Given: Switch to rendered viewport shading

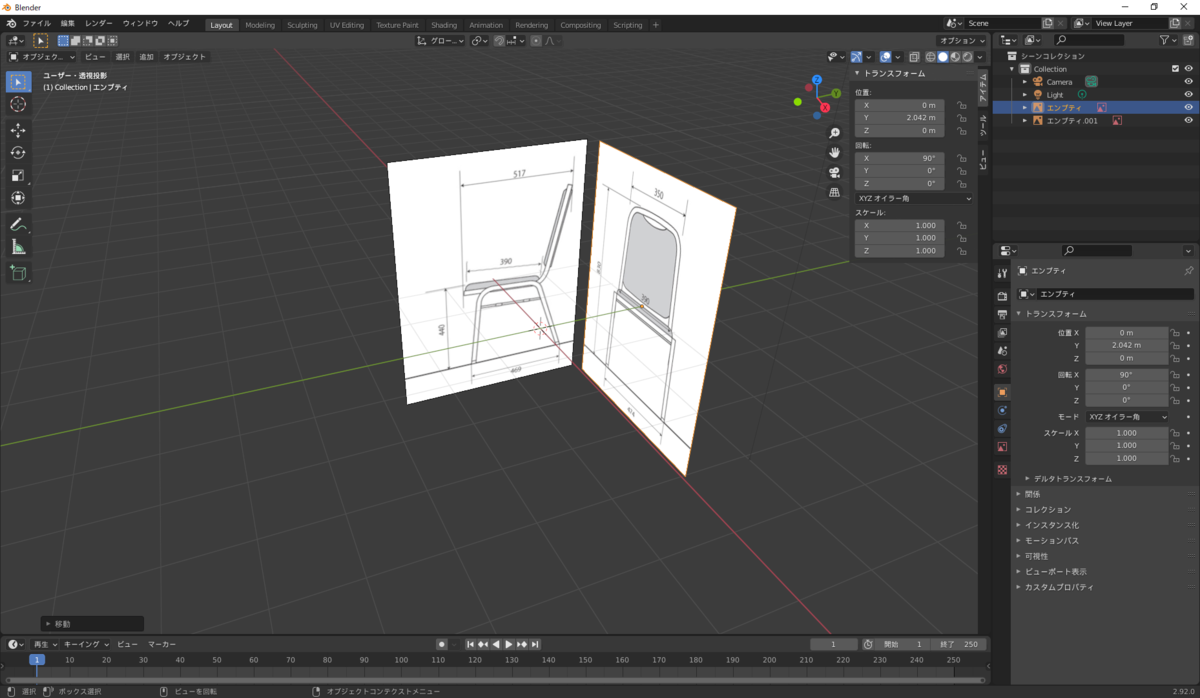Looking at the screenshot, I should pos(967,57).
